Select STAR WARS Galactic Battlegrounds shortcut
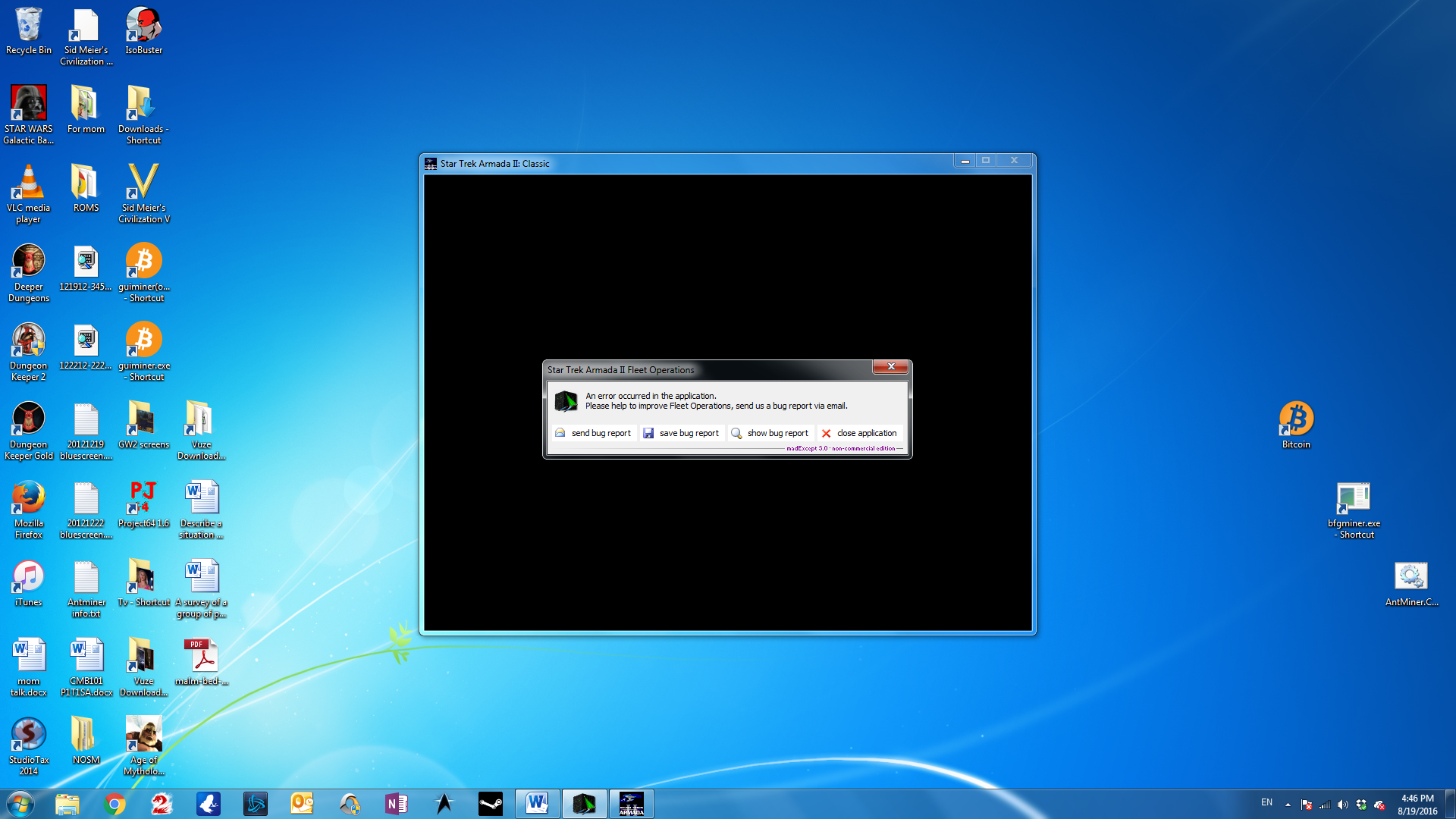1456x819 pixels. (29, 114)
